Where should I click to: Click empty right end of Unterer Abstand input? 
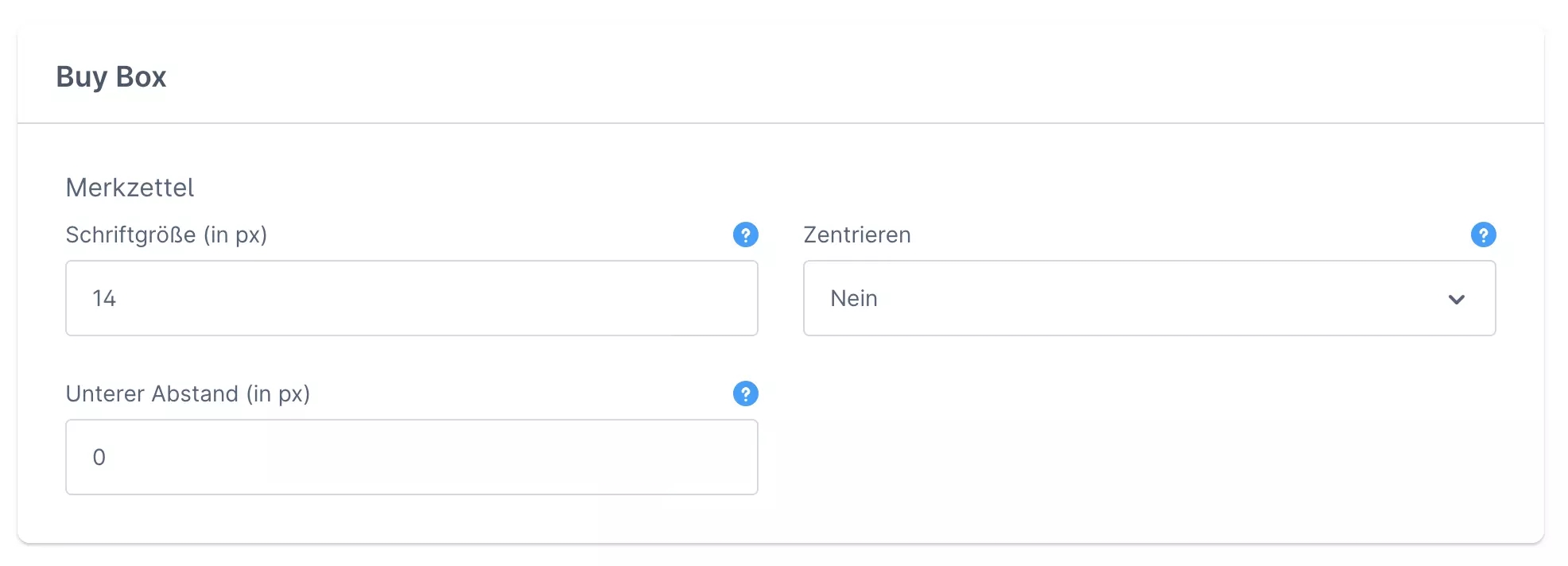point(700,457)
